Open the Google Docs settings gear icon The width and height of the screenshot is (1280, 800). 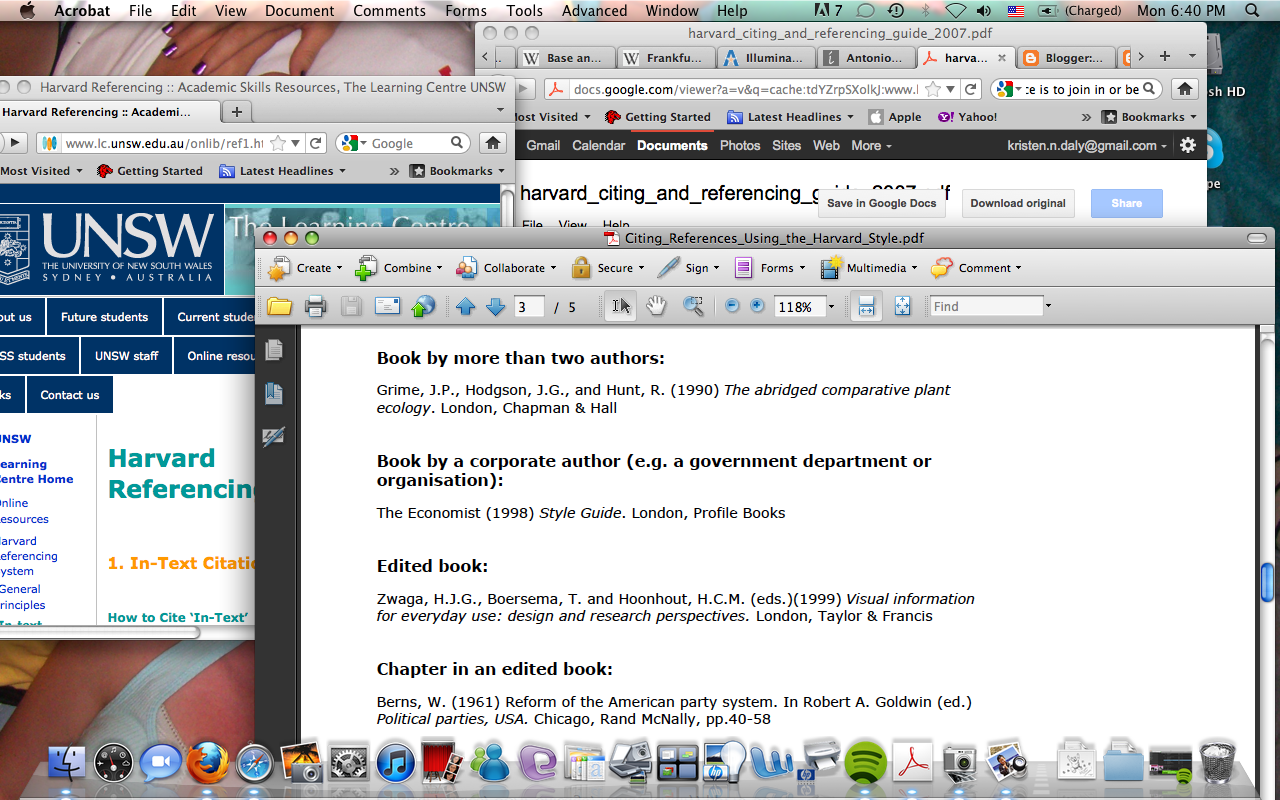pyautogui.click(x=1188, y=145)
